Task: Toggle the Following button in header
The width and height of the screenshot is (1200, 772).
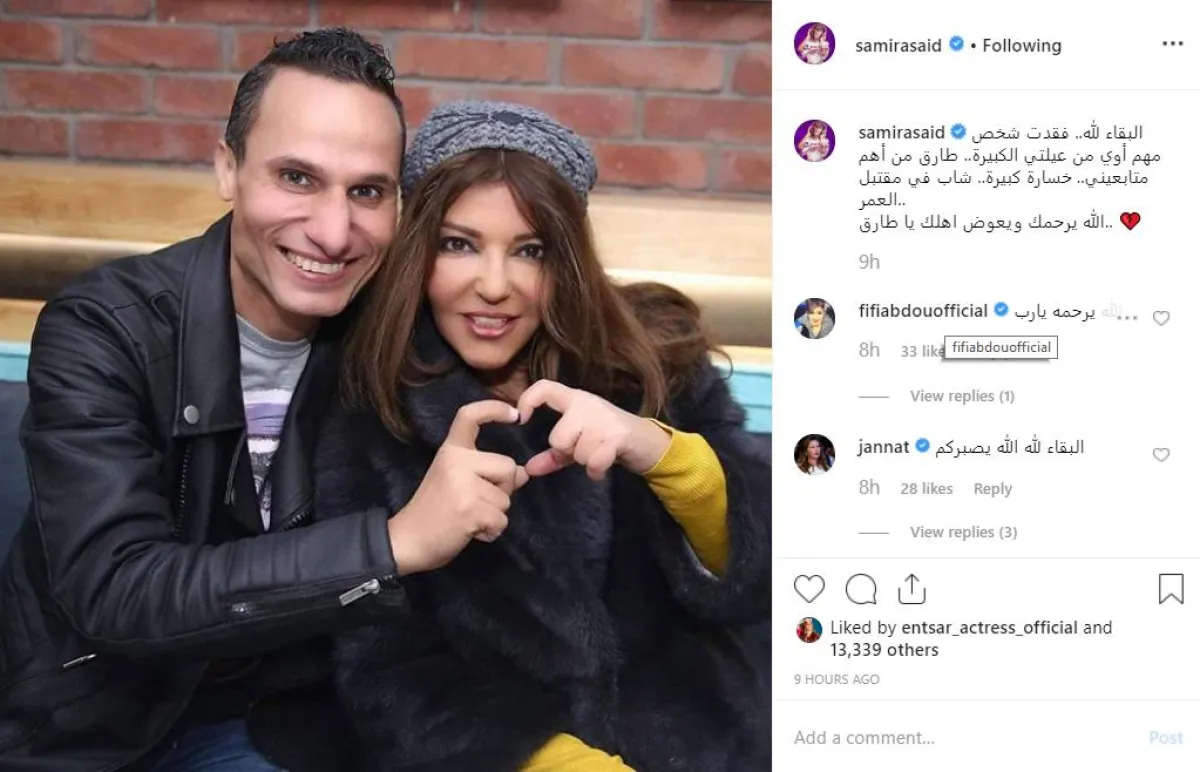Action: (x=1022, y=45)
